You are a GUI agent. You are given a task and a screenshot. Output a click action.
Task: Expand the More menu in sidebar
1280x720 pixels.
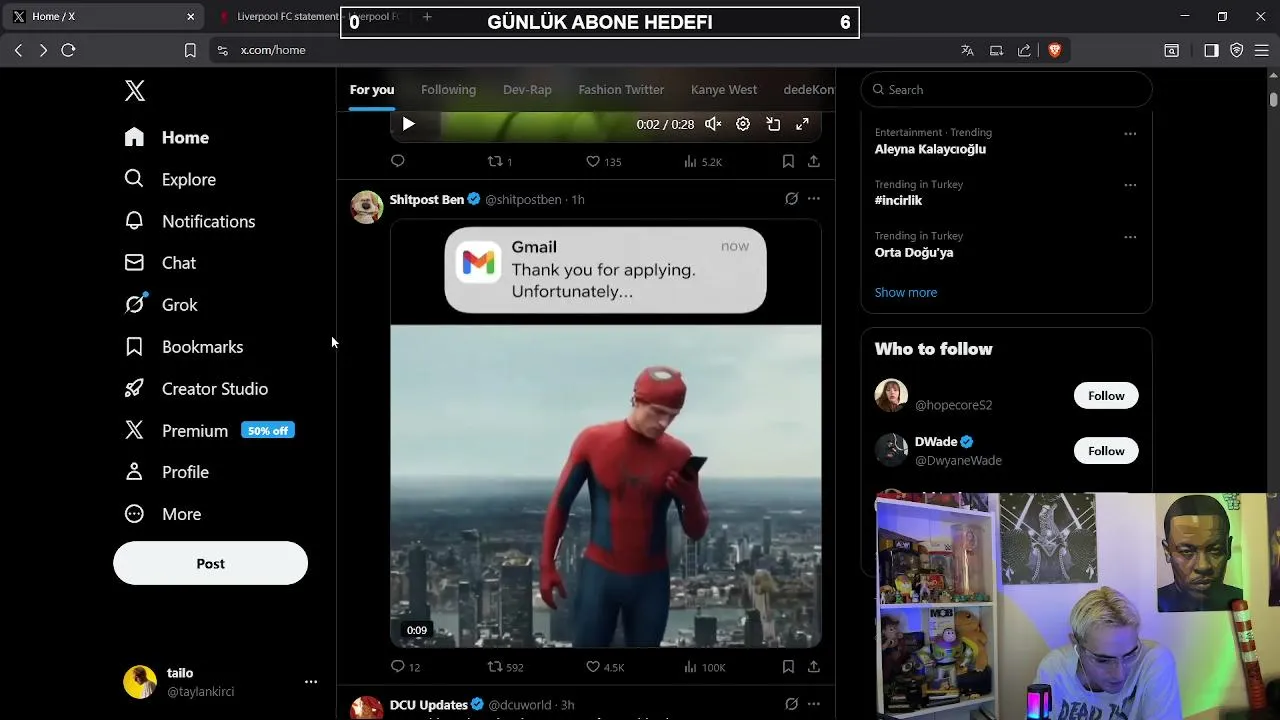(163, 514)
